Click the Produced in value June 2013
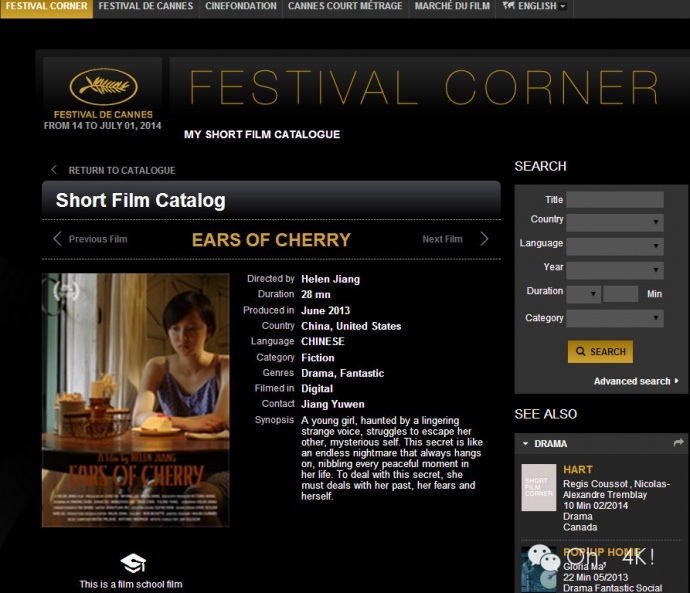This screenshot has width=690, height=593. [325, 311]
